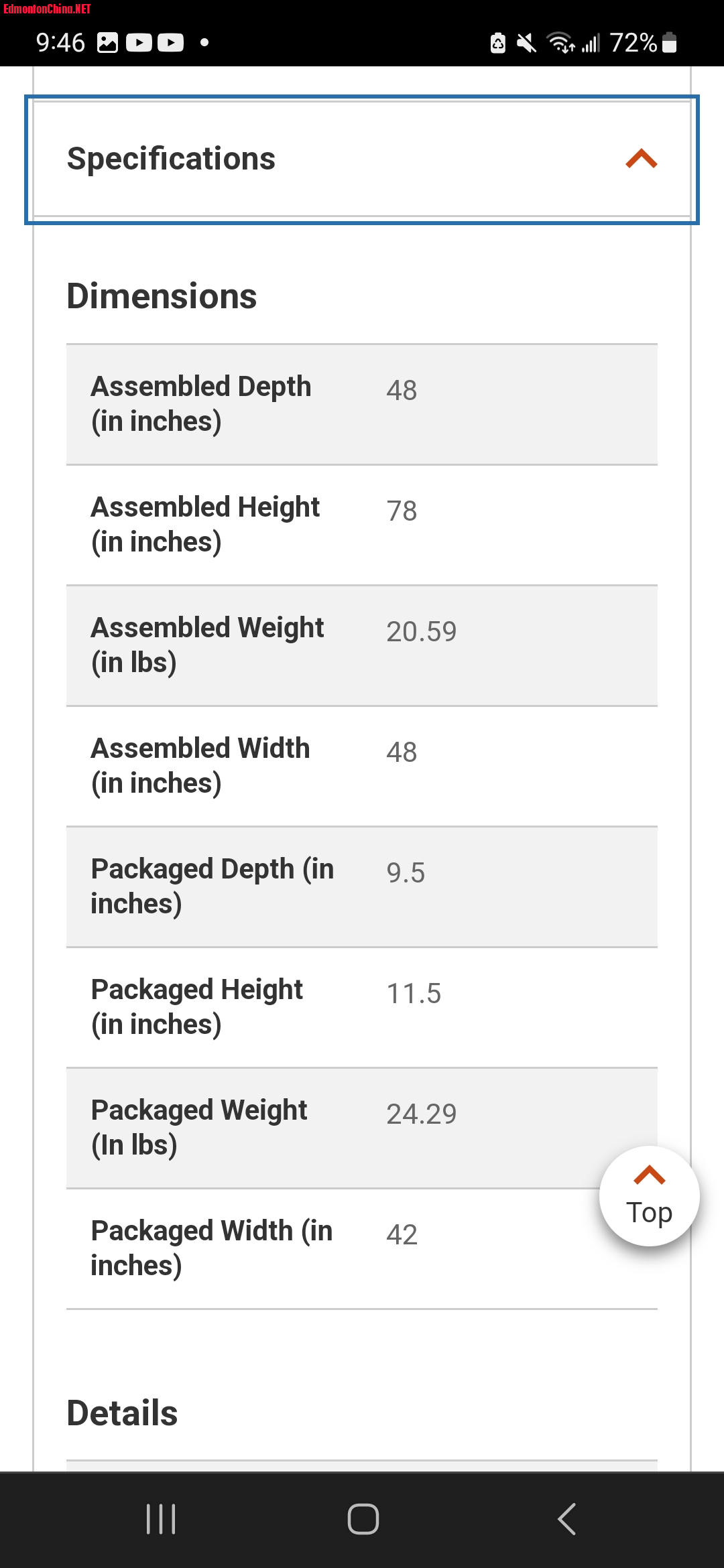Viewport: 724px width, 1568px height.
Task: Tap the Packaged Depth 9.5 row
Action: 362,887
